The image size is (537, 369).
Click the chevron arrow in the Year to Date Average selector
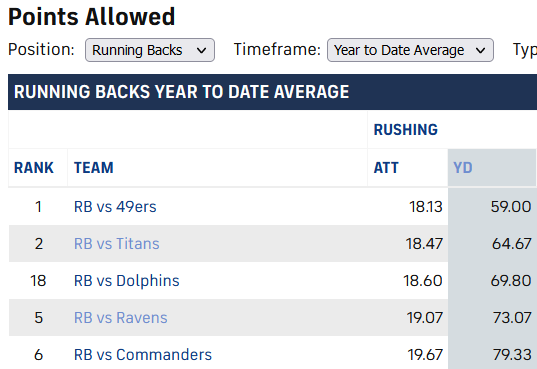click(480, 50)
